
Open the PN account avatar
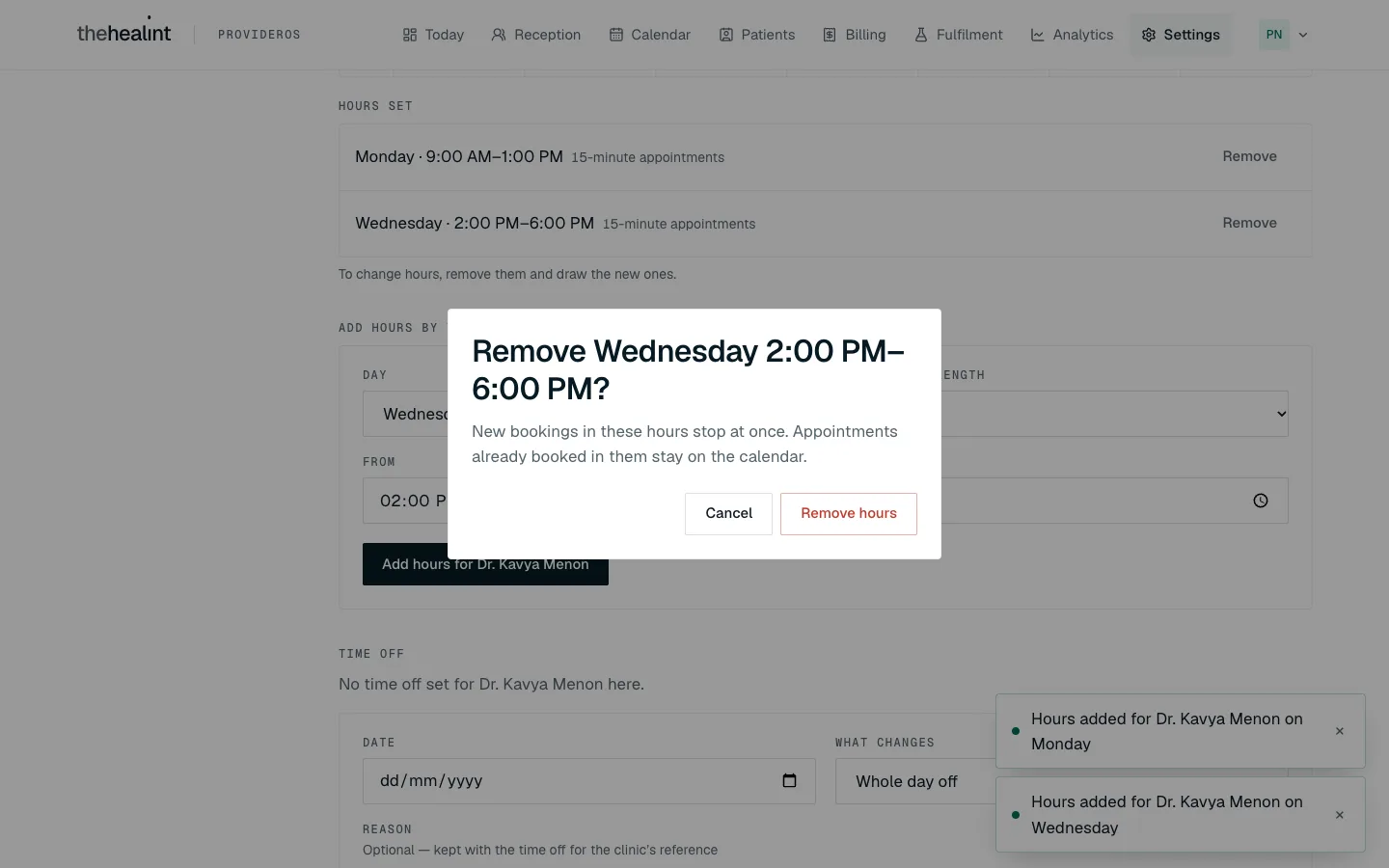pos(1274,35)
